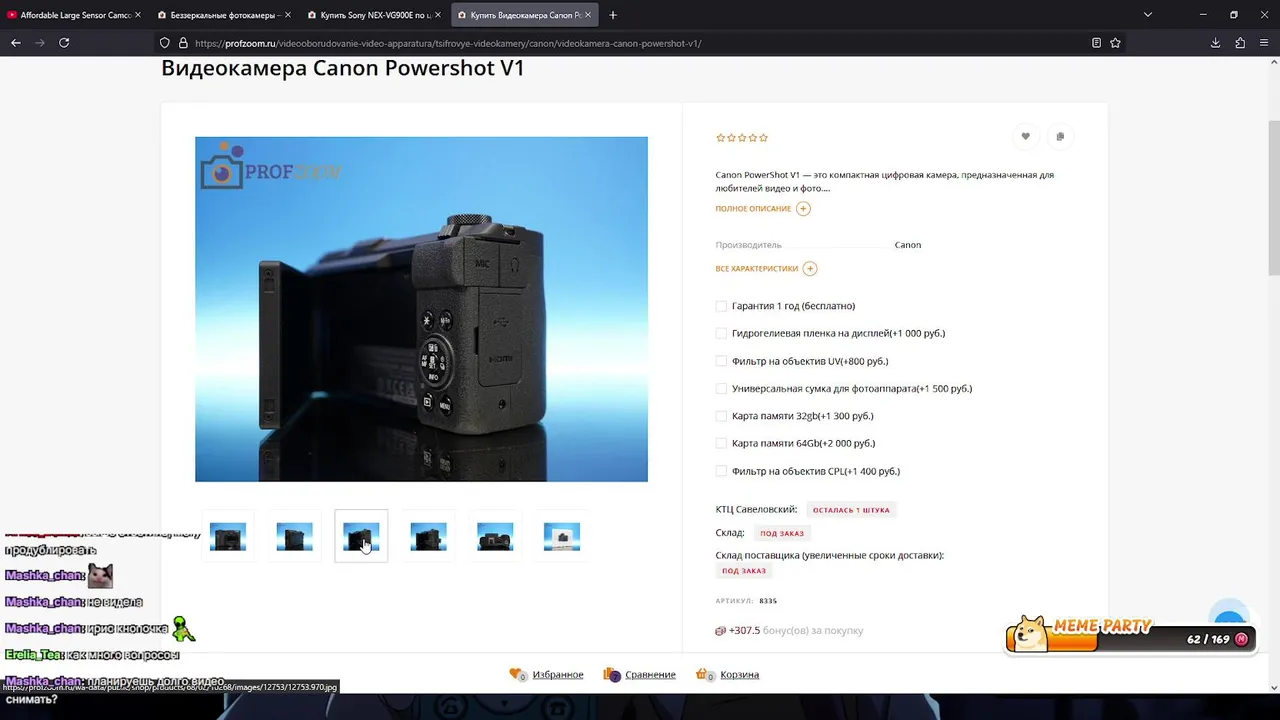Viewport: 1280px width, 720px height.
Task: Select the highlighted third product thumbnail
Action: point(361,537)
